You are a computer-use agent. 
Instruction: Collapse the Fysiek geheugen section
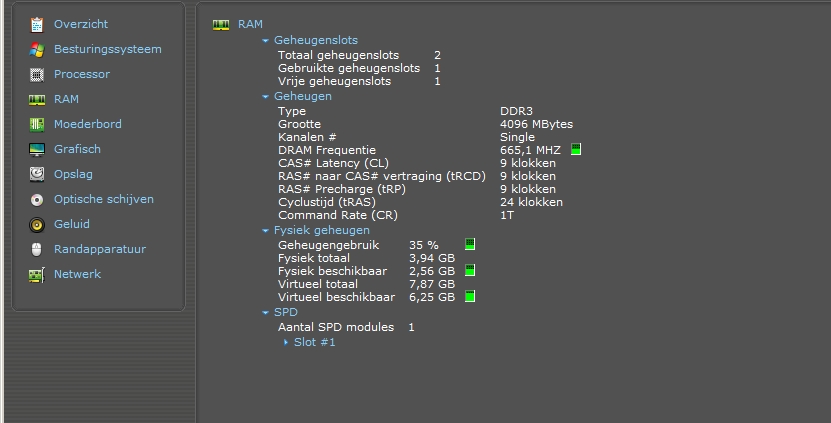[x=266, y=231]
